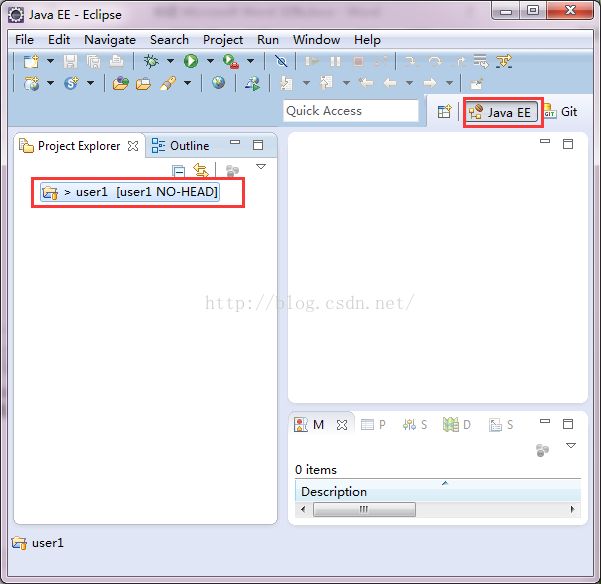Start debugging with the bug icon
This screenshot has height=584, width=601.
(x=151, y=61)
